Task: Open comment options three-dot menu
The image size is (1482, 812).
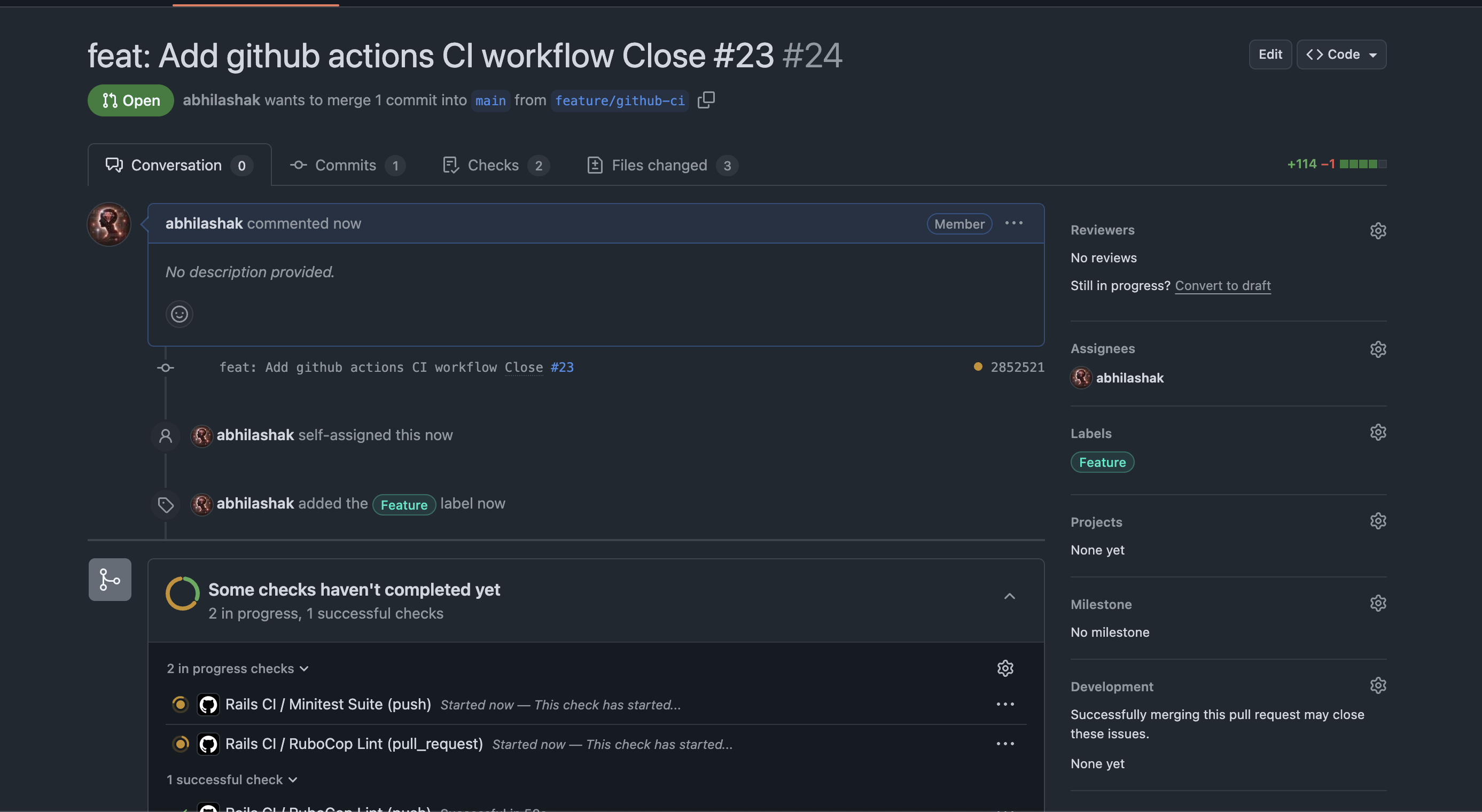Action: tap(1013, 223)
